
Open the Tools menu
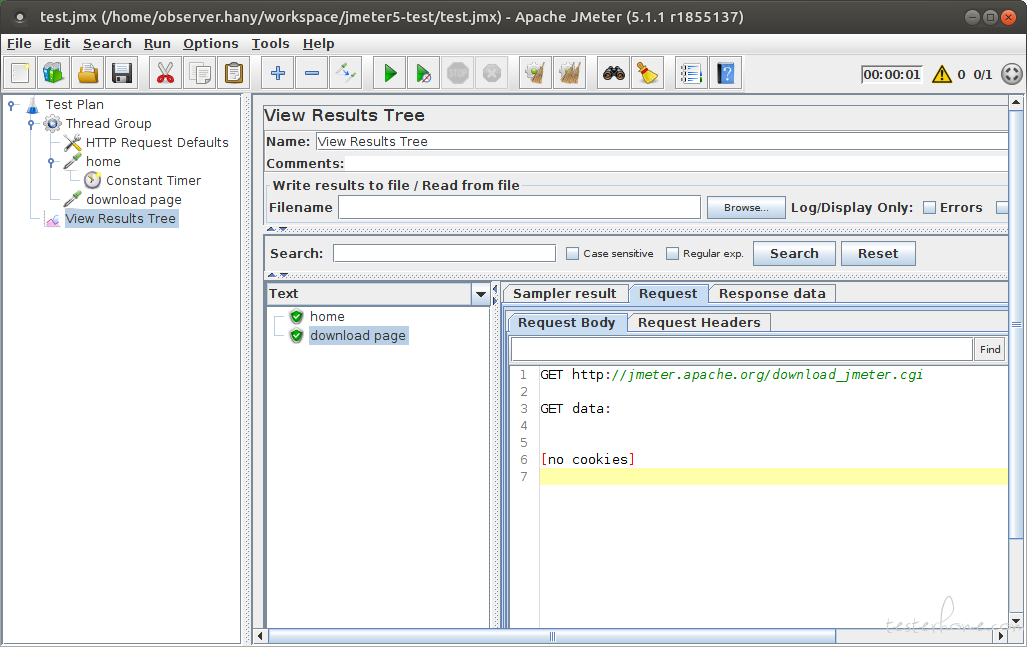click(271, 44)
